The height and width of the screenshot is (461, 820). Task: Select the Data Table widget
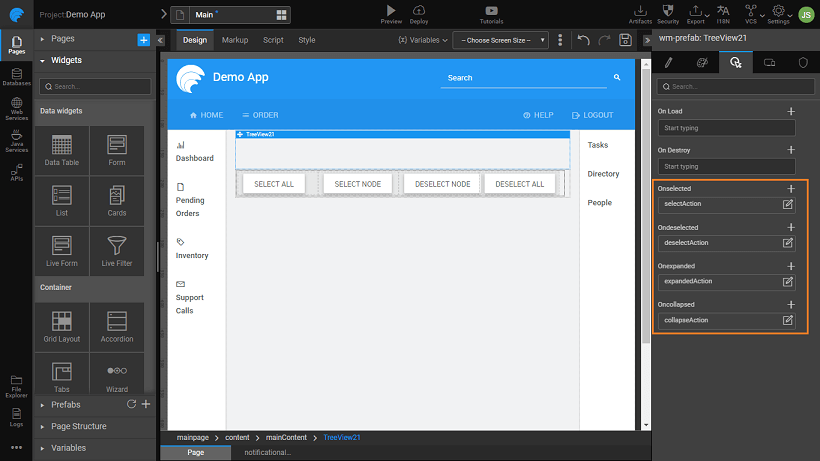[61, 149]
